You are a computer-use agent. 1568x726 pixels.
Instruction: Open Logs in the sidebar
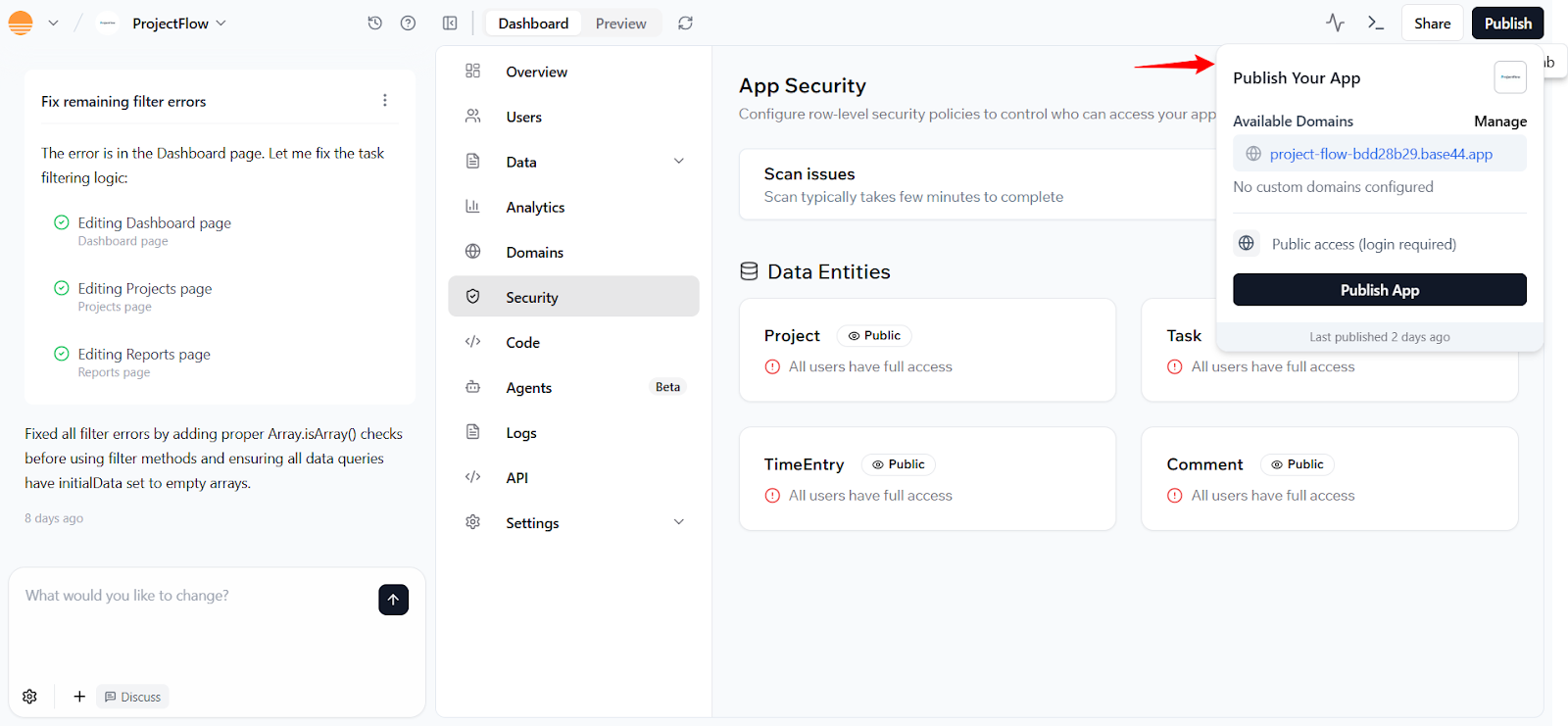(573, 432)
